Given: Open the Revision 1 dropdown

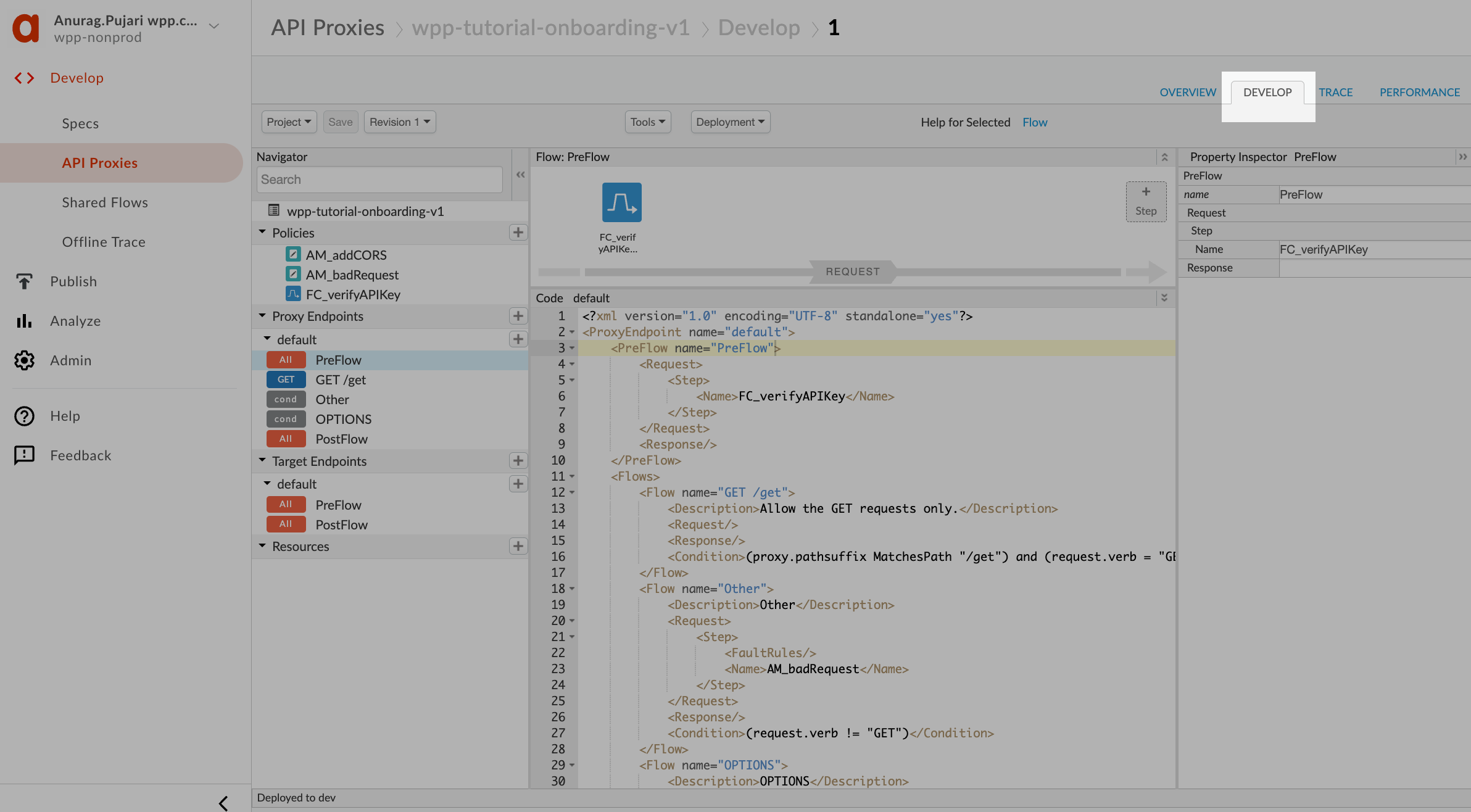Looking at the screenshot, I should pyautogui.click(x=399, y=122).
